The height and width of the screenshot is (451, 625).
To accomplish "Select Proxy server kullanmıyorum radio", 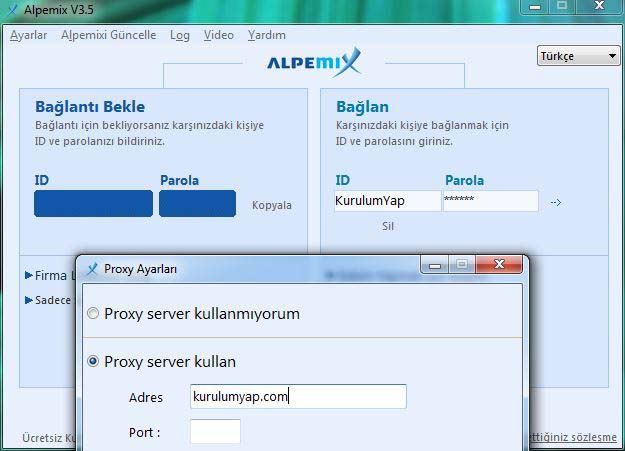I will (93, 313).
